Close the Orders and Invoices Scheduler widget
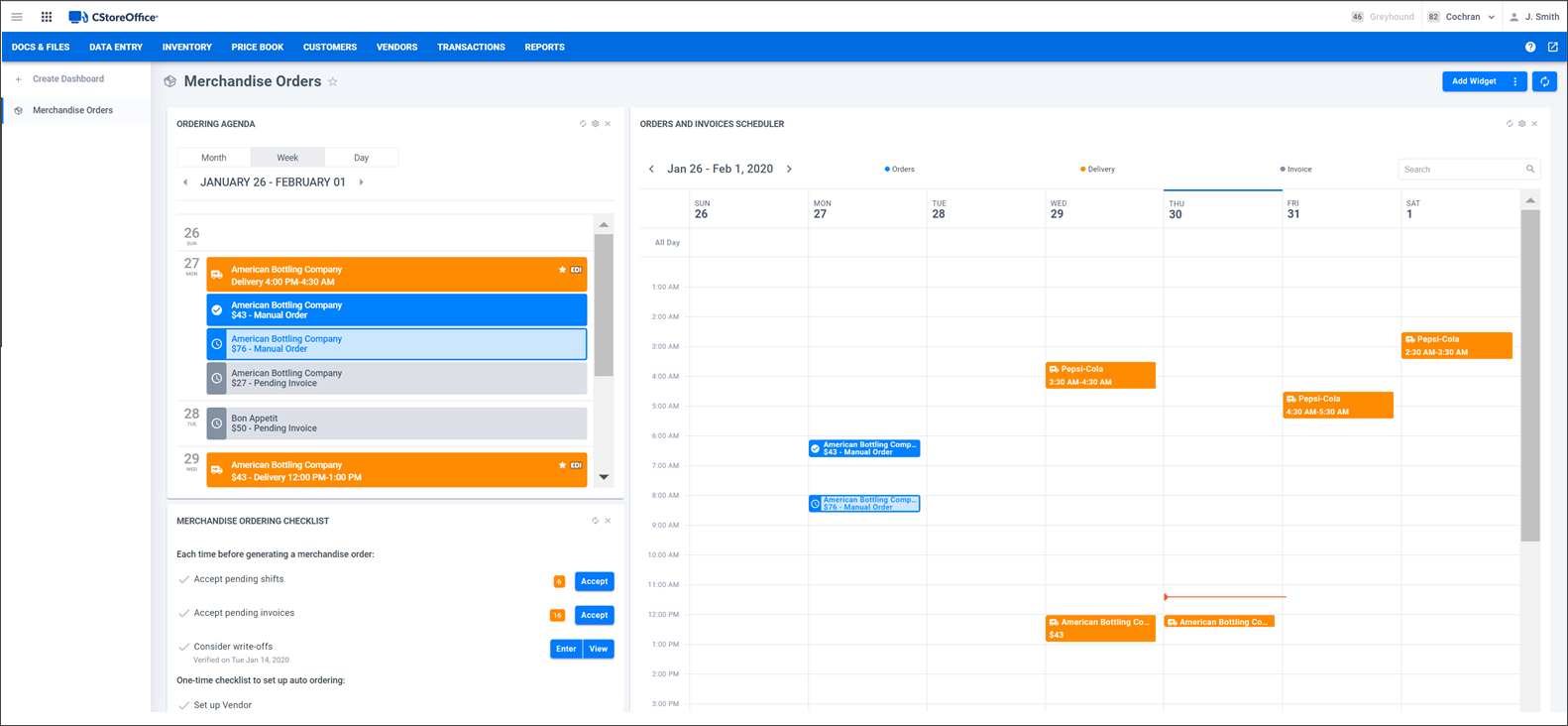The image size is (1568, 726). click(x=1534, y=124)
